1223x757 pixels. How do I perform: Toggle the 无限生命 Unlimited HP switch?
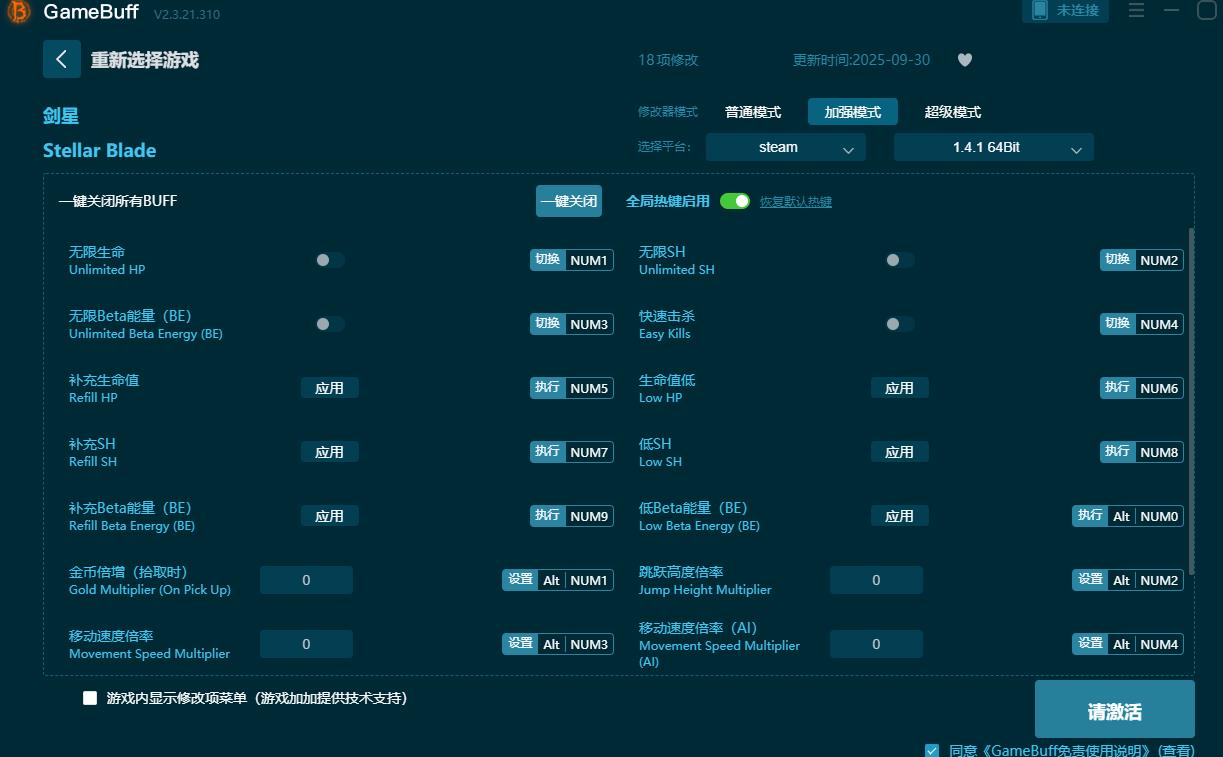pos(330,260)
